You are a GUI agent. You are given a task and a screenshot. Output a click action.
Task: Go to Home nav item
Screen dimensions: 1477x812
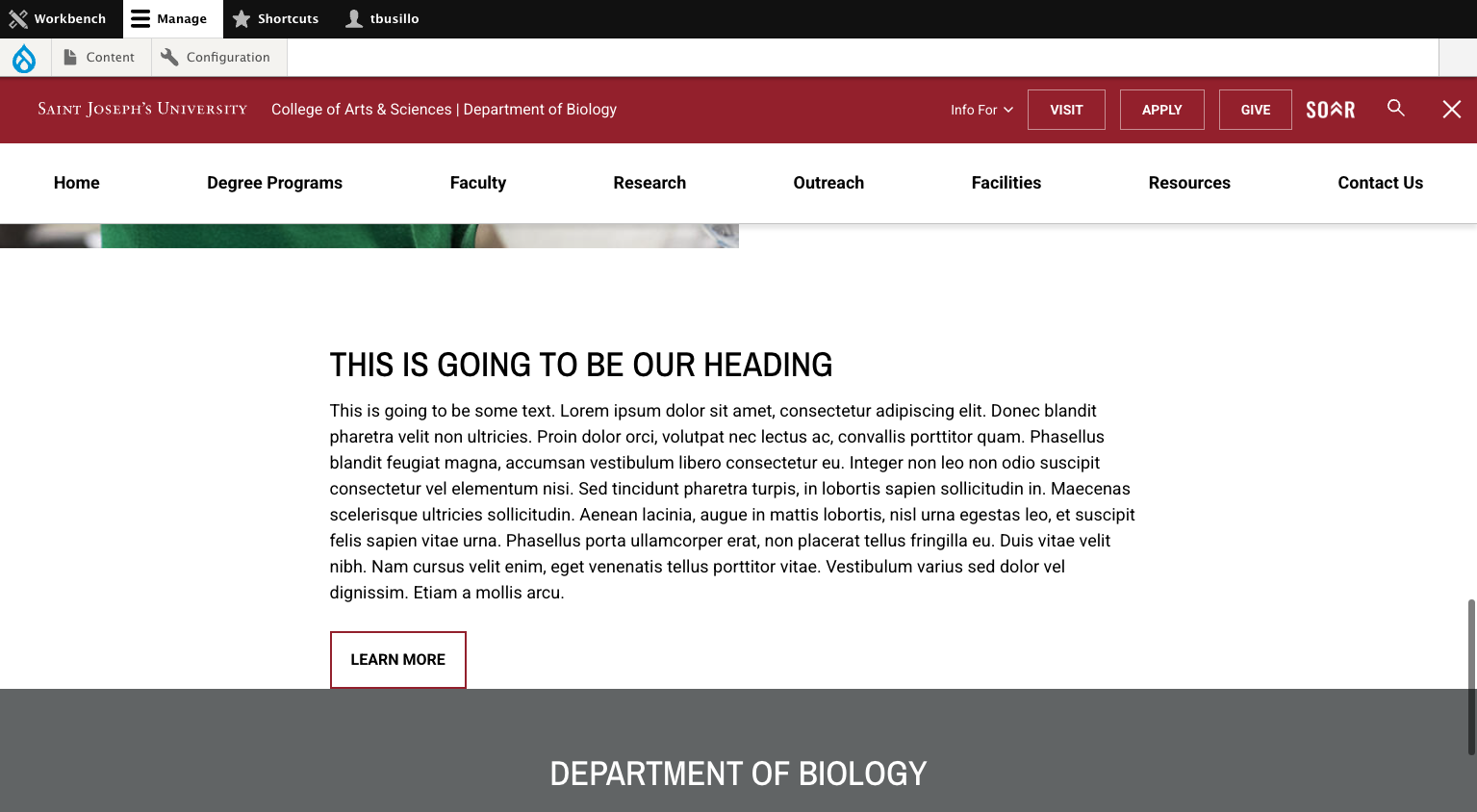pyautogui.click(x=77, y=183)
